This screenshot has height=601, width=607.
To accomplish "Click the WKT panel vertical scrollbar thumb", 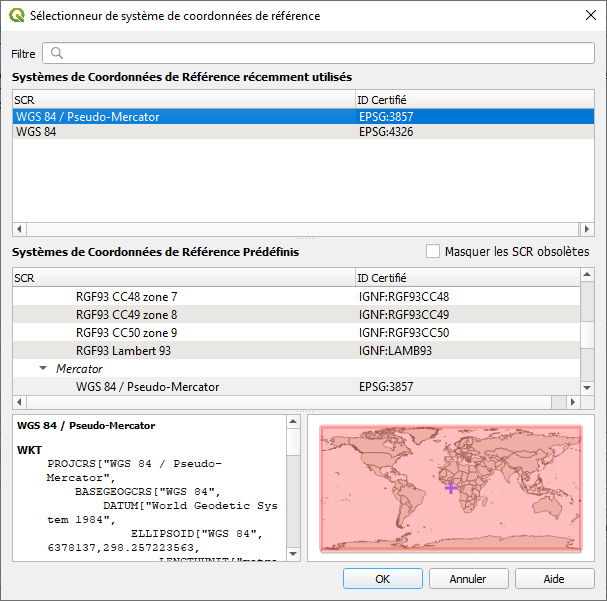I will tap(293, 442).
